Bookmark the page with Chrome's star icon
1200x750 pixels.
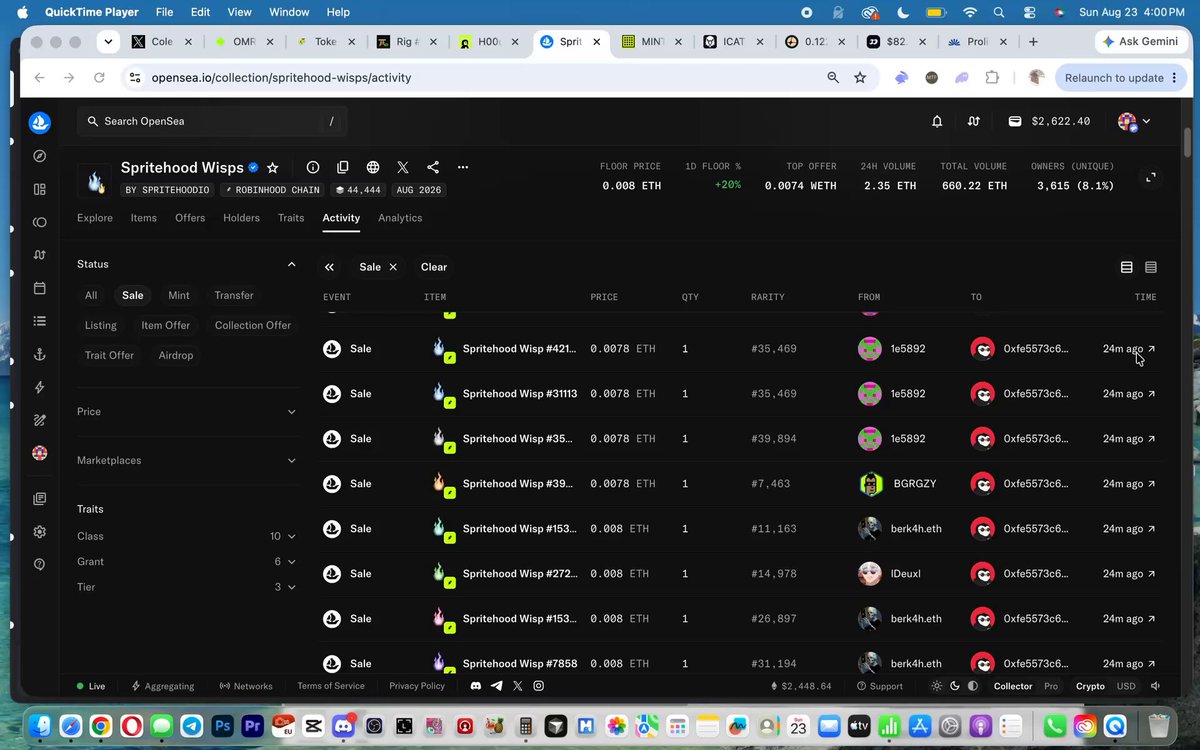[x=860, y=77]
